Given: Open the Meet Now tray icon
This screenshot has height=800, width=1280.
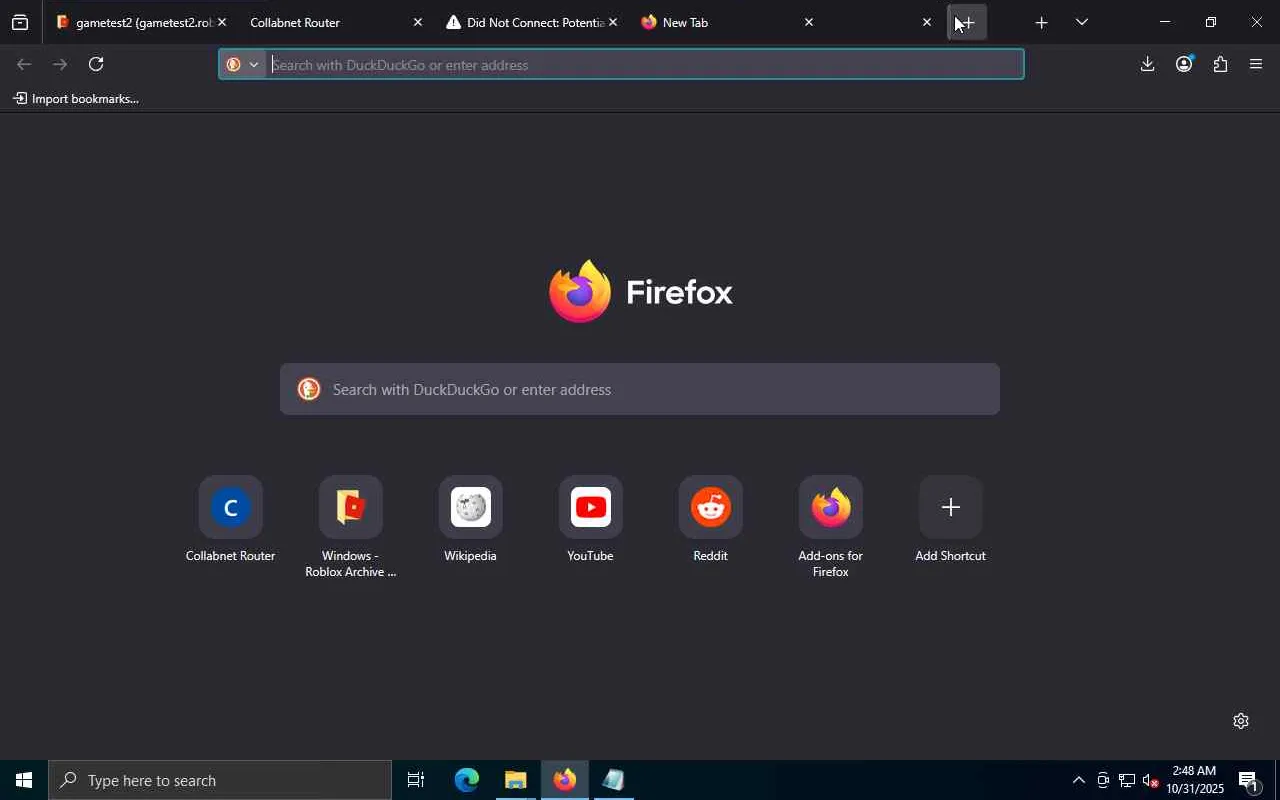Looking at the screenshot, I should [1102, 781].
